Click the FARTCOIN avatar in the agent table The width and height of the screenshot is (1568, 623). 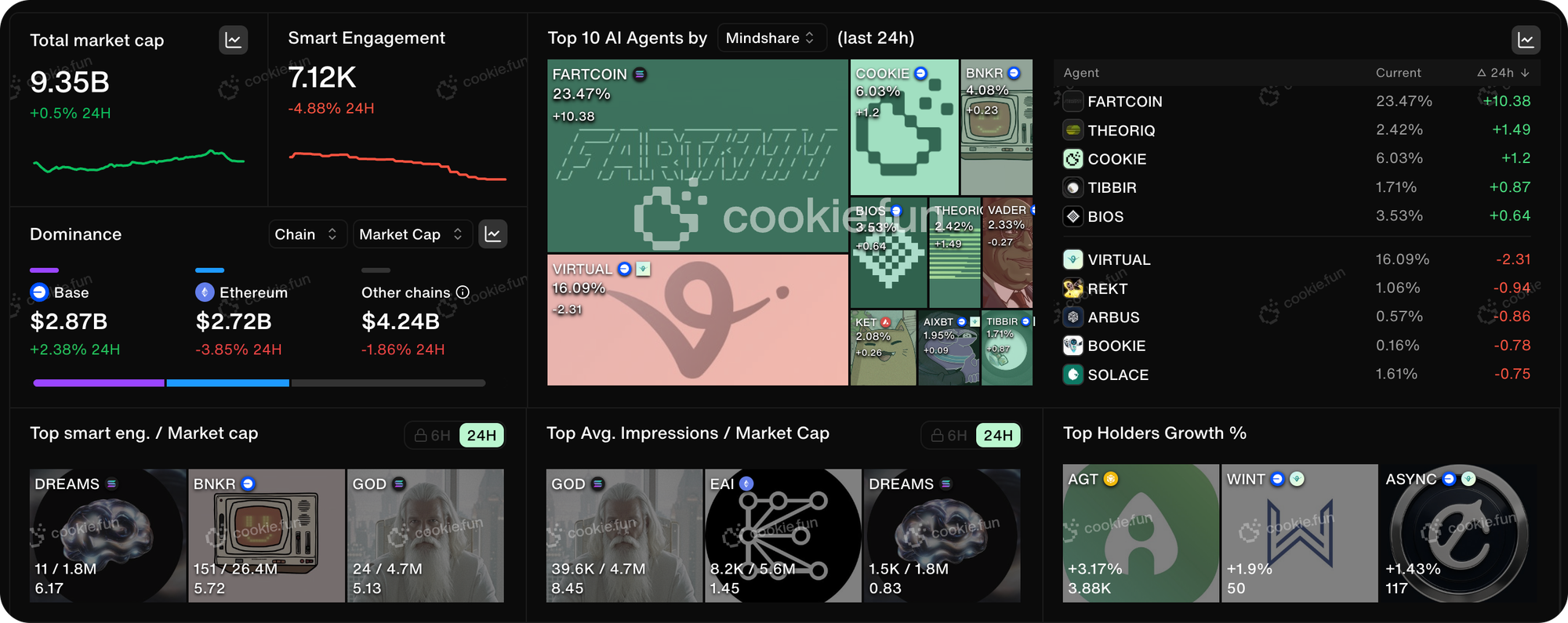tap(1073, 101)
